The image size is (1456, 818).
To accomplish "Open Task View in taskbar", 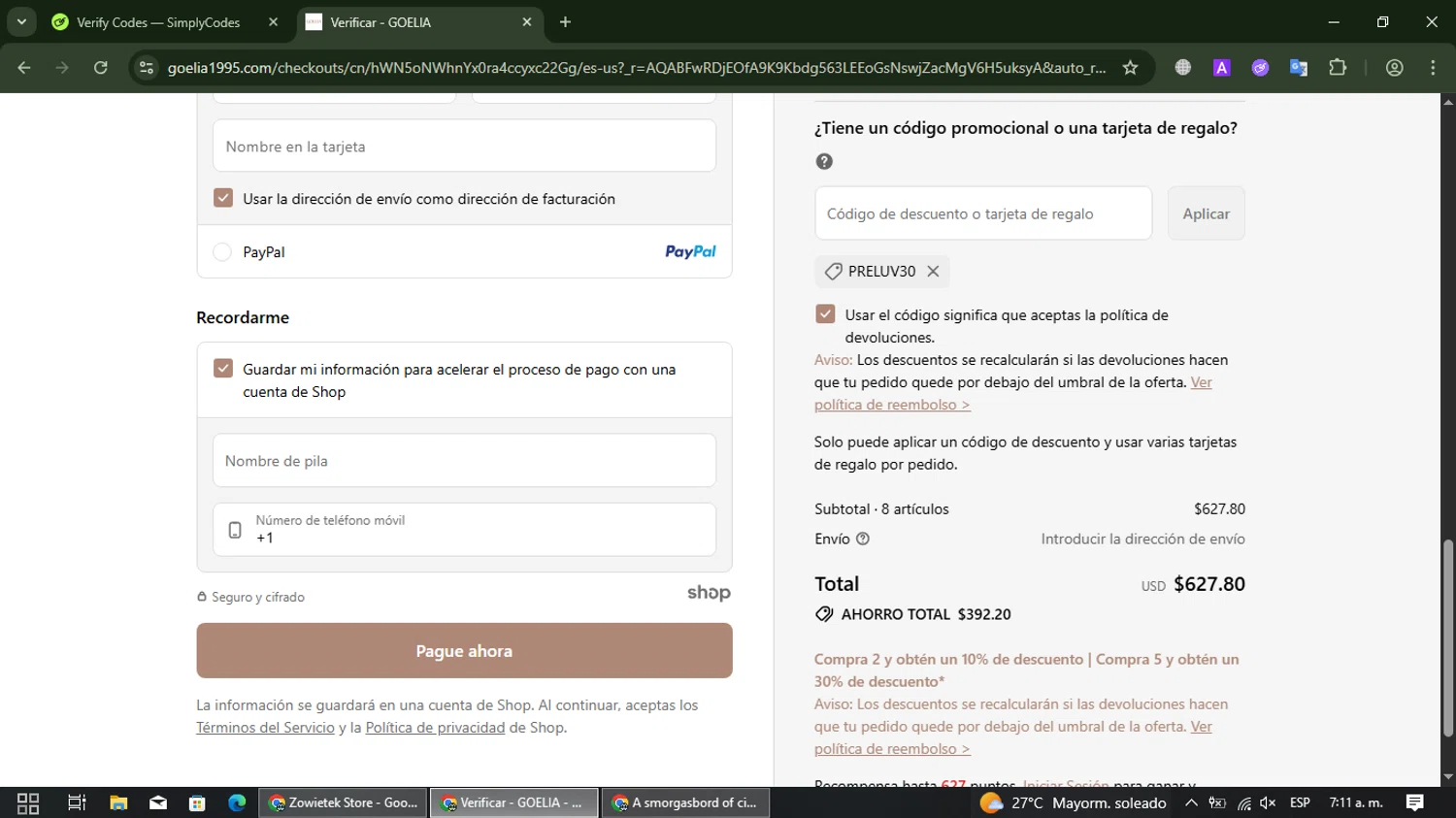I will coord(77,802).
